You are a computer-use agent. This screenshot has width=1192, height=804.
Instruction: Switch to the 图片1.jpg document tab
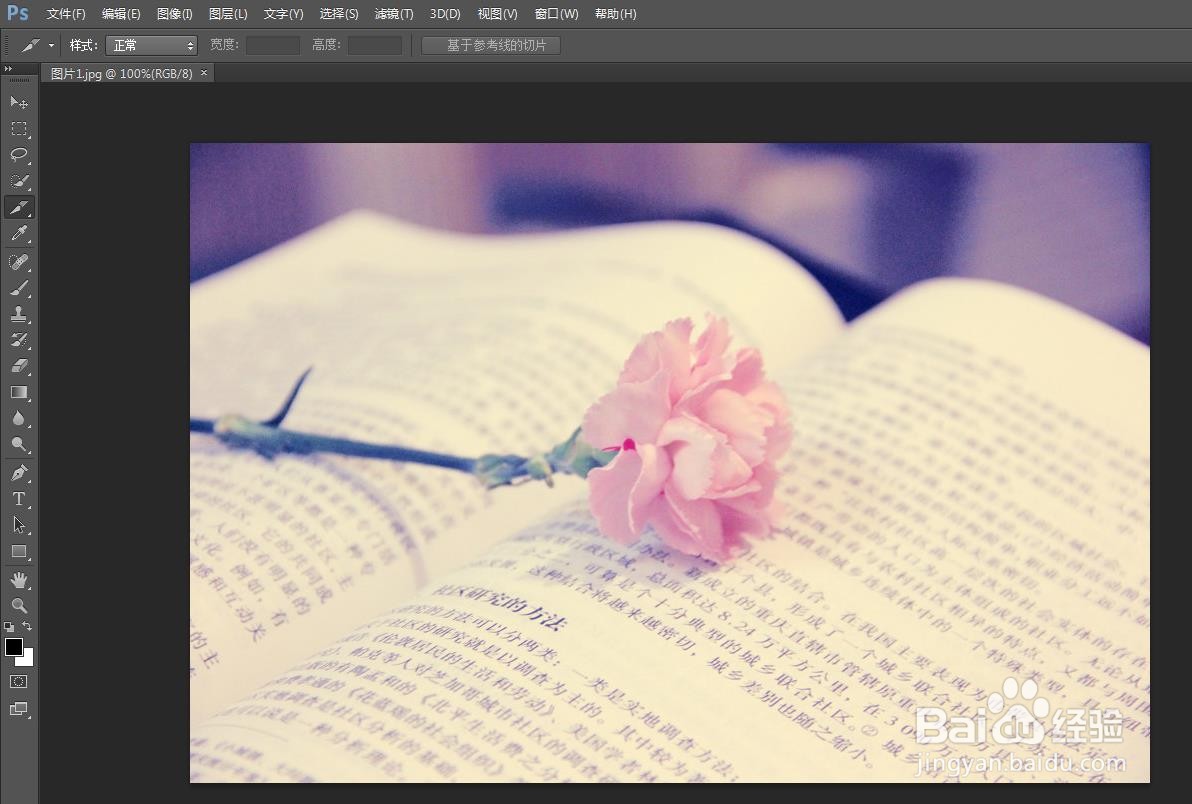click(121, 74)
